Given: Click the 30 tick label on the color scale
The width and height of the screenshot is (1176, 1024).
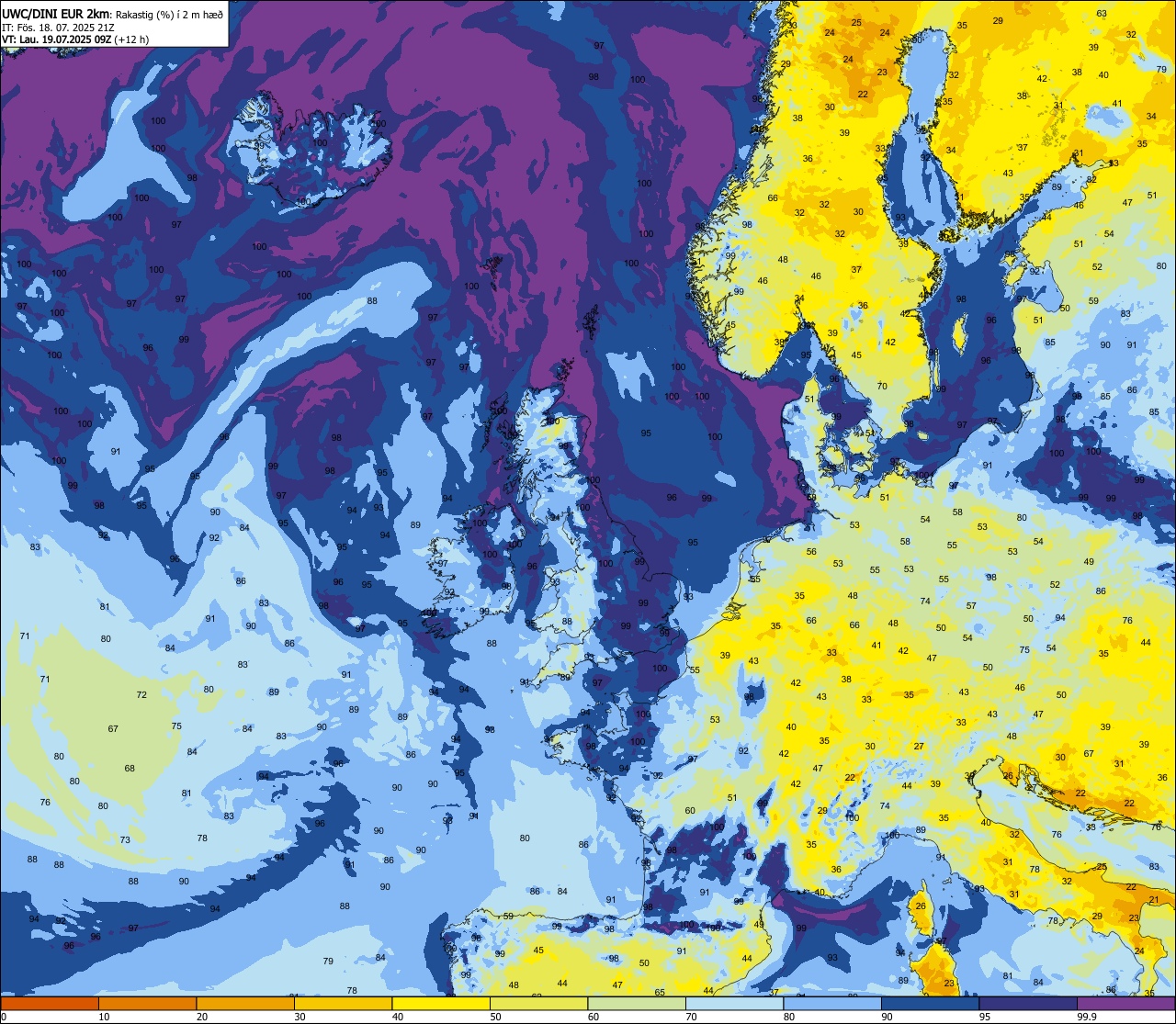Looking at the screenshot, I should [300, 1017].
